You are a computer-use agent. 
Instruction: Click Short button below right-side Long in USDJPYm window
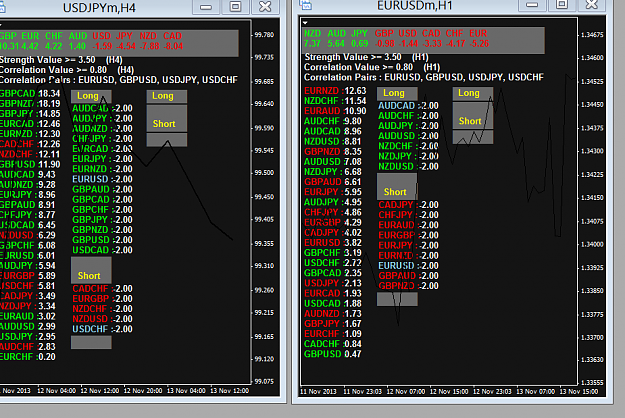tap(167, 118)
